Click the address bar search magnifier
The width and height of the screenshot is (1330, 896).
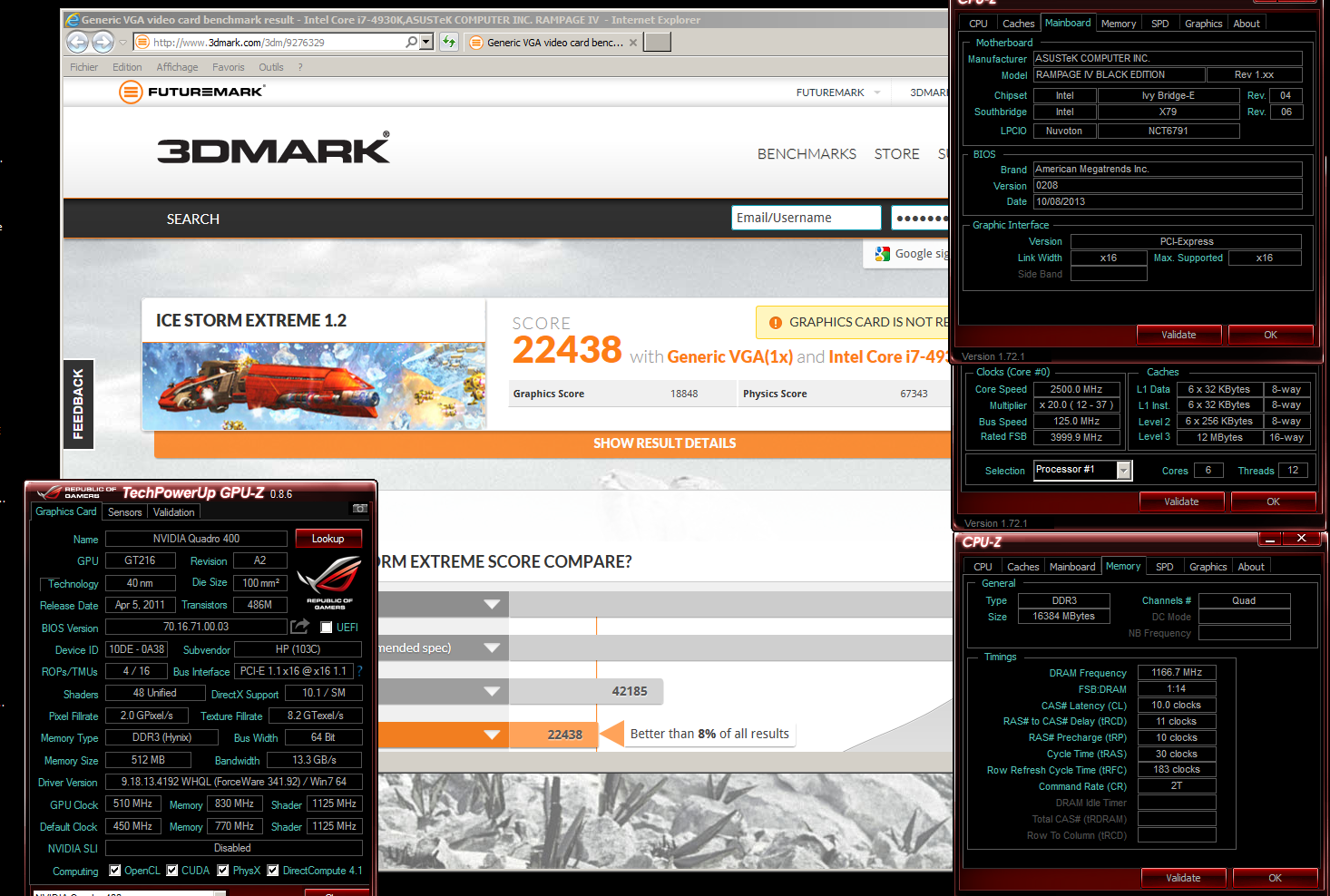coord(412,42)
